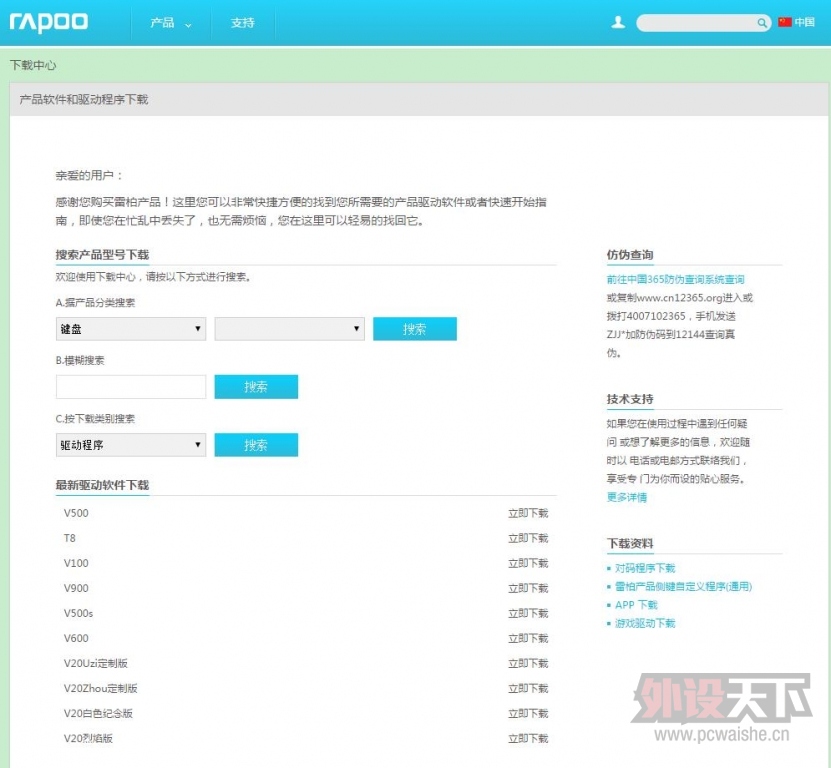Viewport: 831px width, 768px height.
Task: Click the V600 driver entry
Action: tap(76, 638)
